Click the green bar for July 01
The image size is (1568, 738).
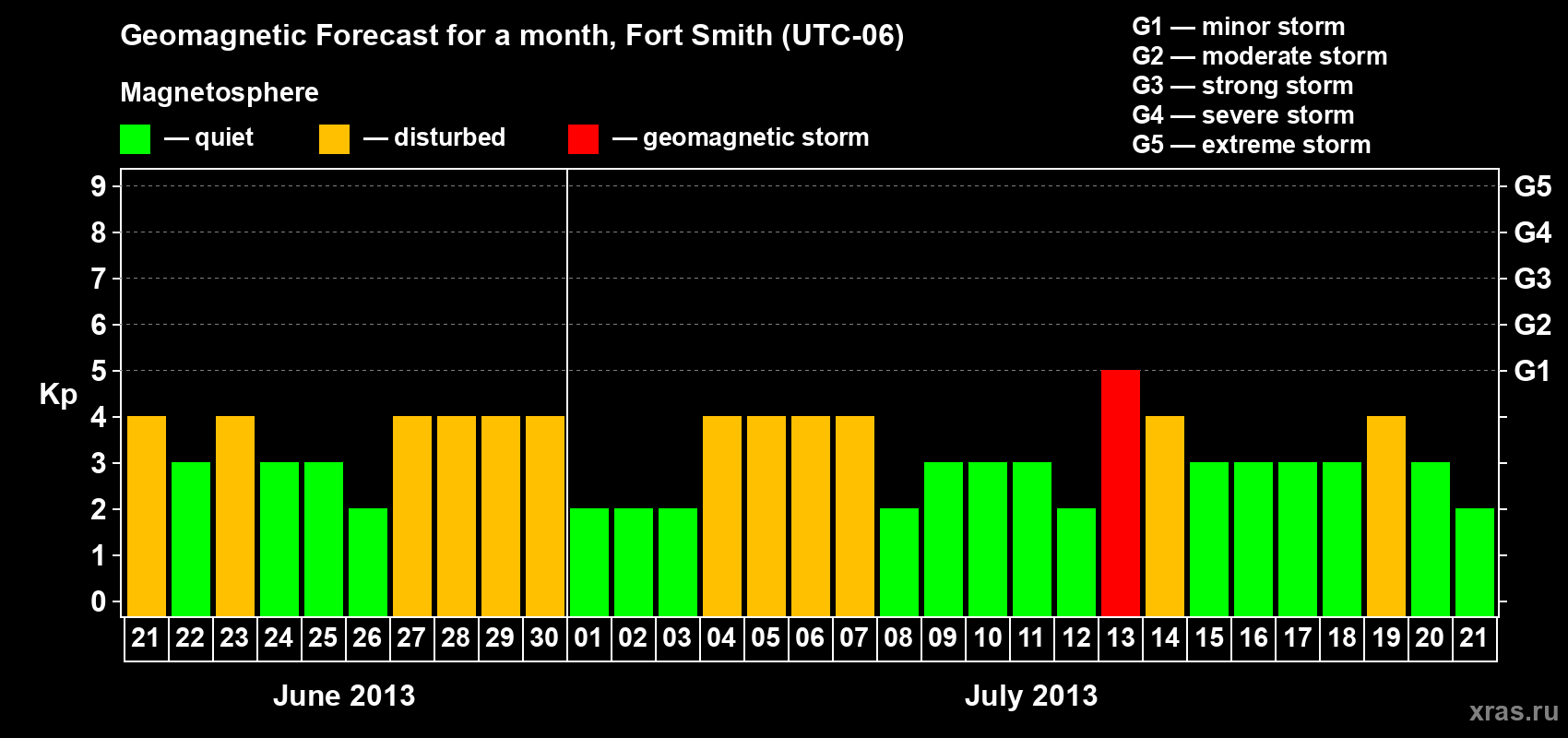589,562
